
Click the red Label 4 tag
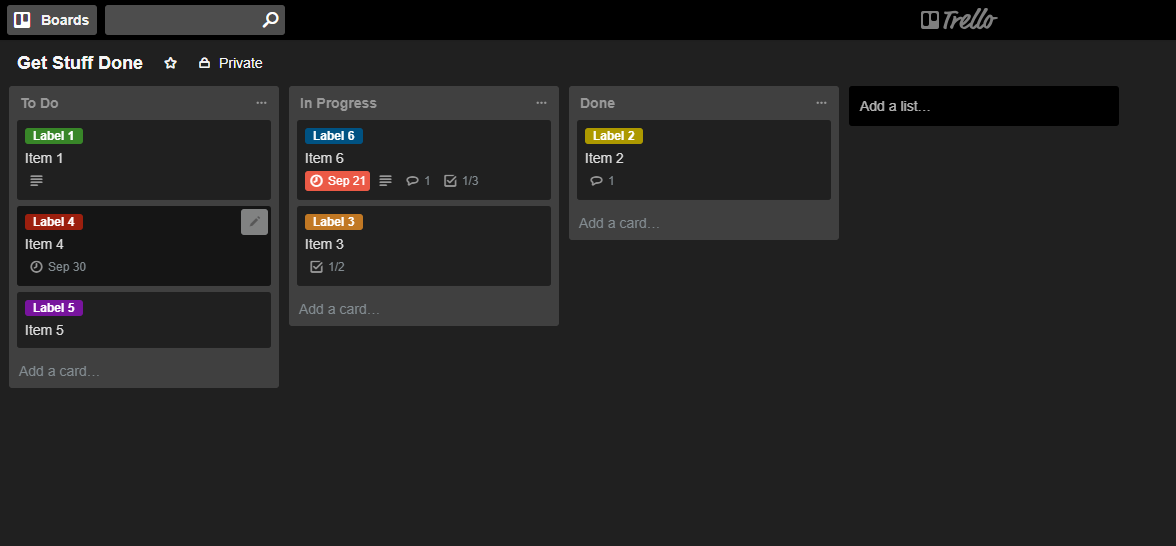54,222
